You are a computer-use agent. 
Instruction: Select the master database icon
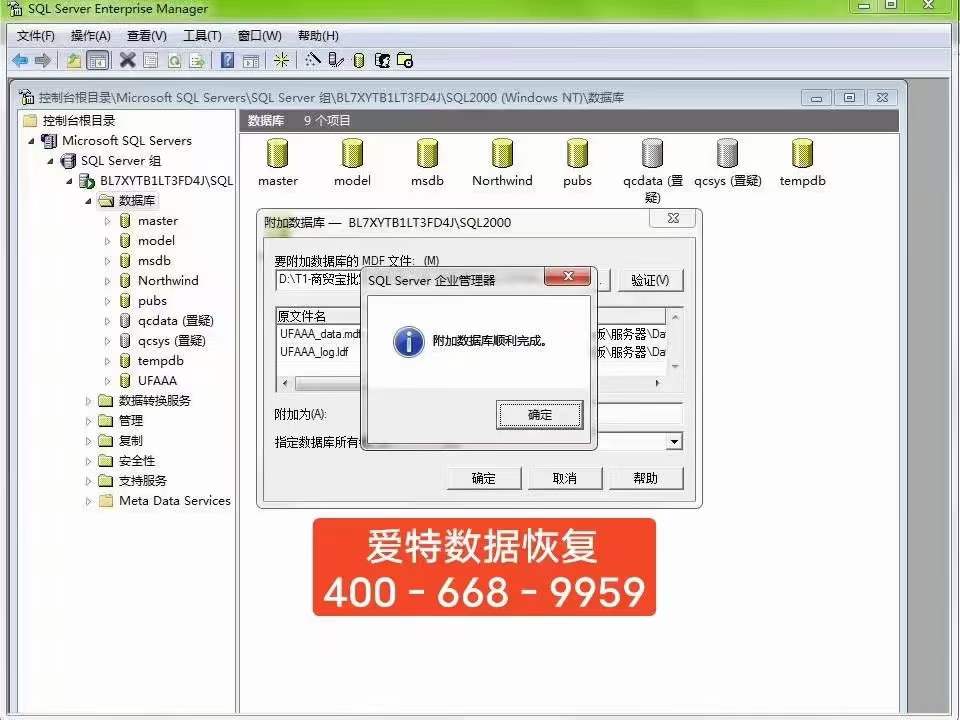tap(277, 155)
